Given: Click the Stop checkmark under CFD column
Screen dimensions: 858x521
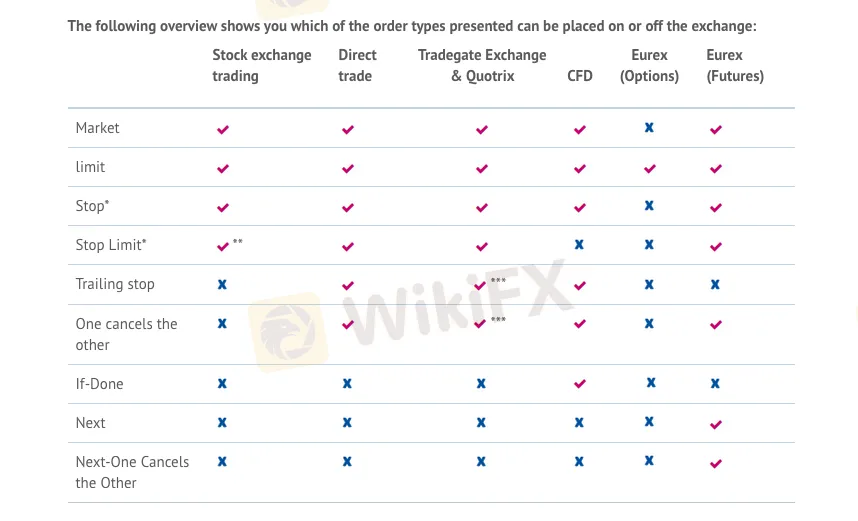Looking at the screenshot, I should (x=580, y=208).
